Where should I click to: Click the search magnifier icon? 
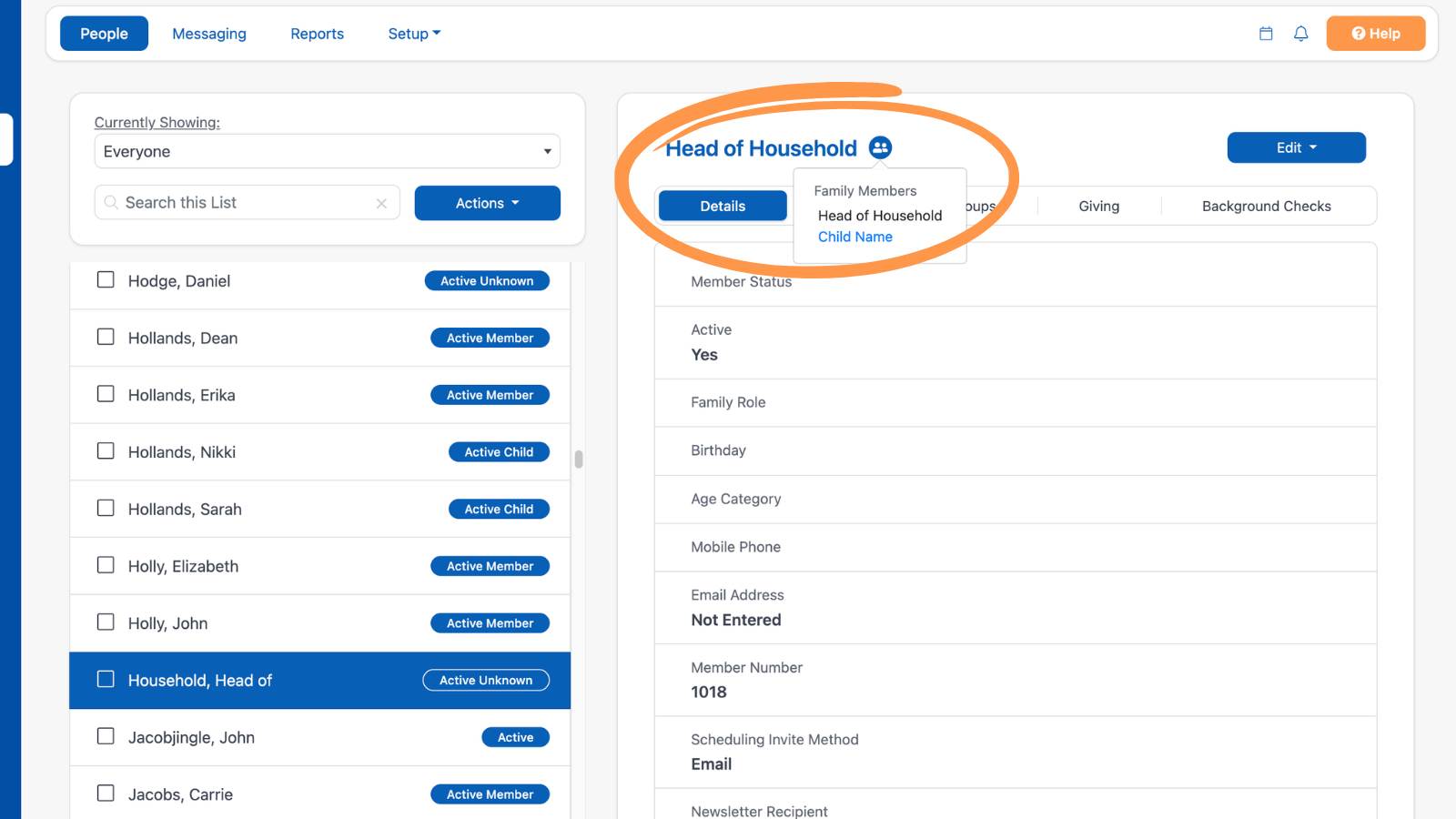[111, 202]
